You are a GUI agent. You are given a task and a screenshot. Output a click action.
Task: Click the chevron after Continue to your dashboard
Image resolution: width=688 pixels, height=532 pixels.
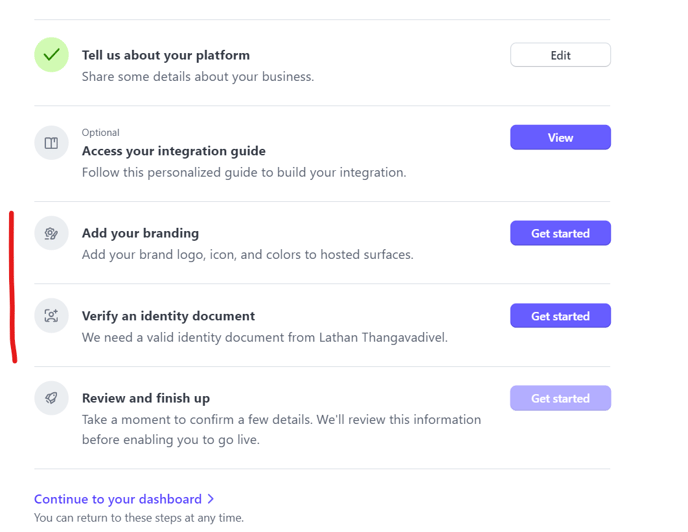click(211, 499)
